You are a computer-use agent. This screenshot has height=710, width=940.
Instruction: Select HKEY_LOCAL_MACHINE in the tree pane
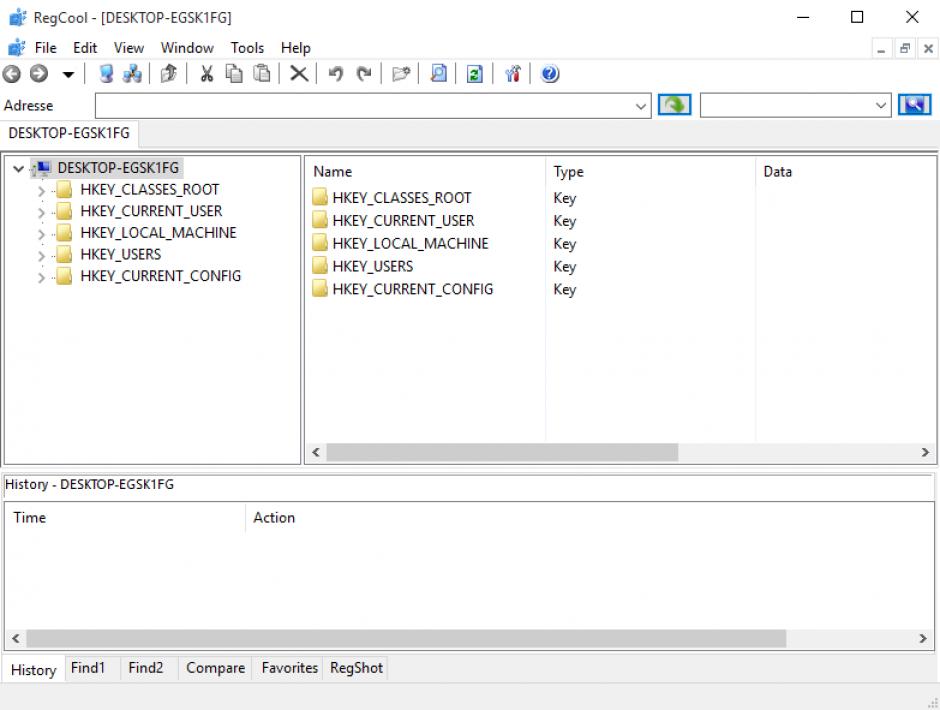(158, 233)
